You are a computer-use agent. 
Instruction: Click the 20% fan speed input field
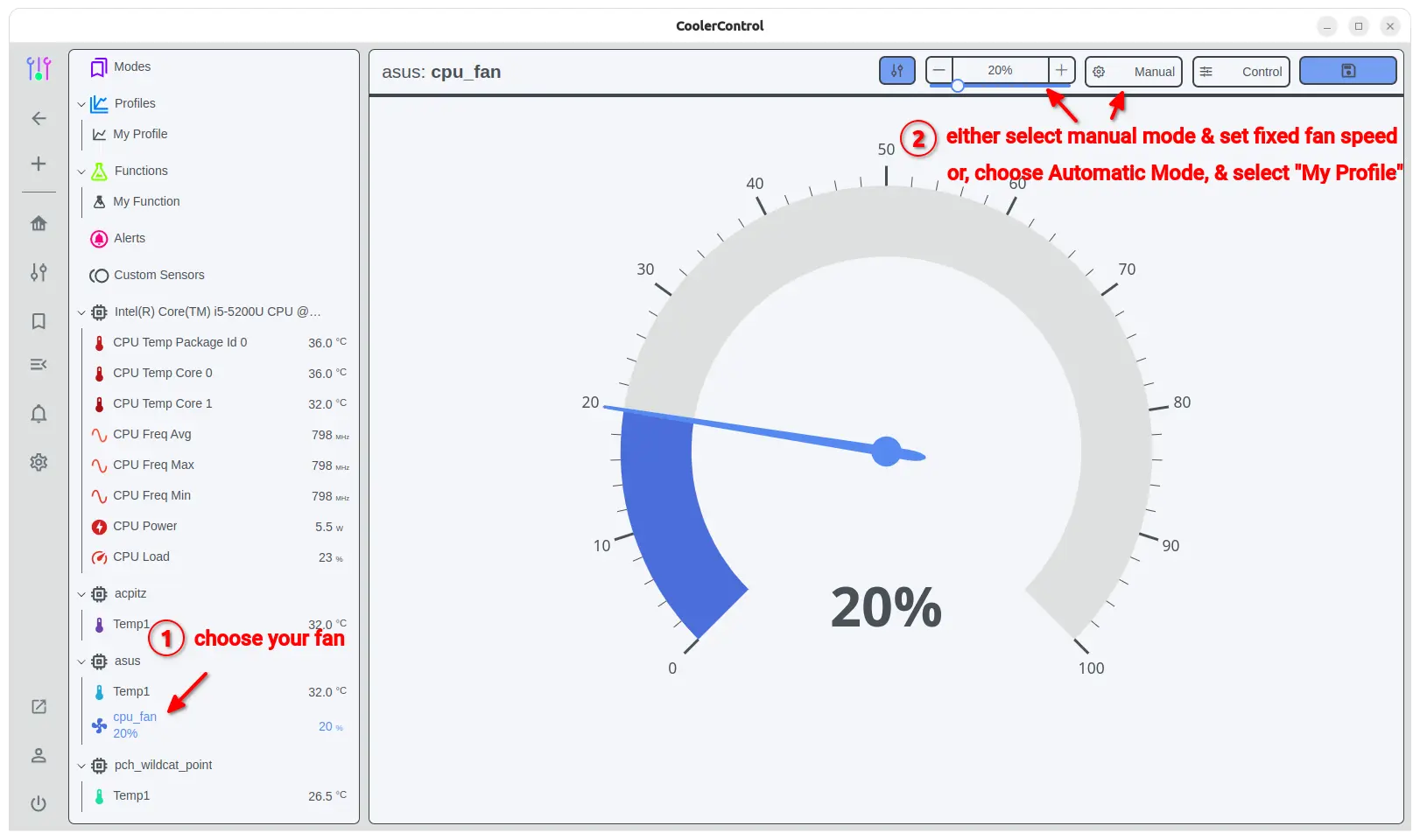[1000, 70]
